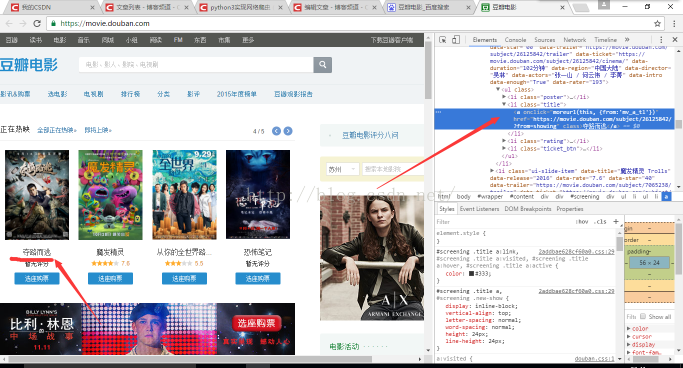
Task: Expand the li class="poster" node
Action: pyautogui.click(x=504, y=97)
